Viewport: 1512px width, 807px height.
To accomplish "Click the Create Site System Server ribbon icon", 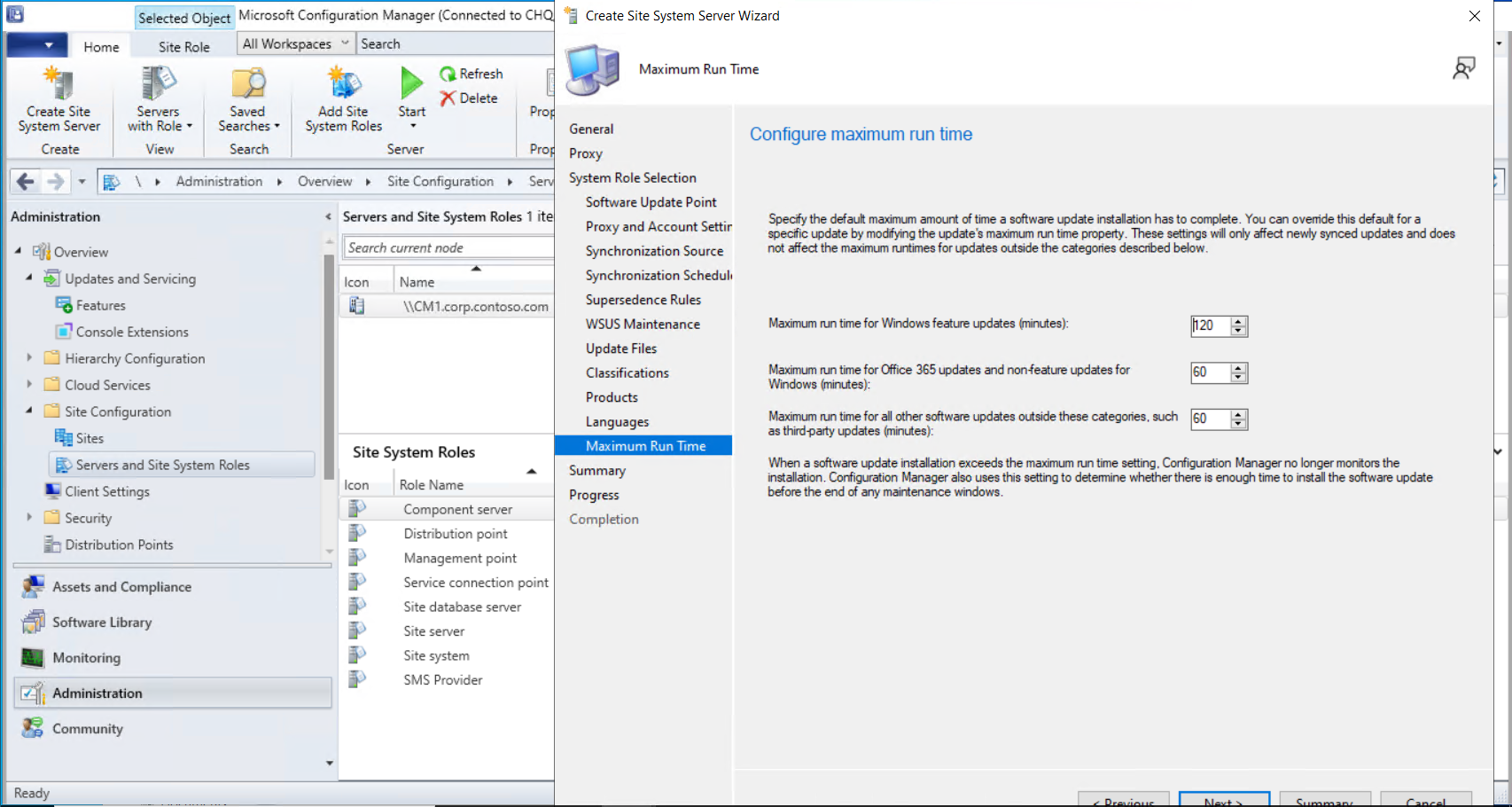I will point(58,83).
